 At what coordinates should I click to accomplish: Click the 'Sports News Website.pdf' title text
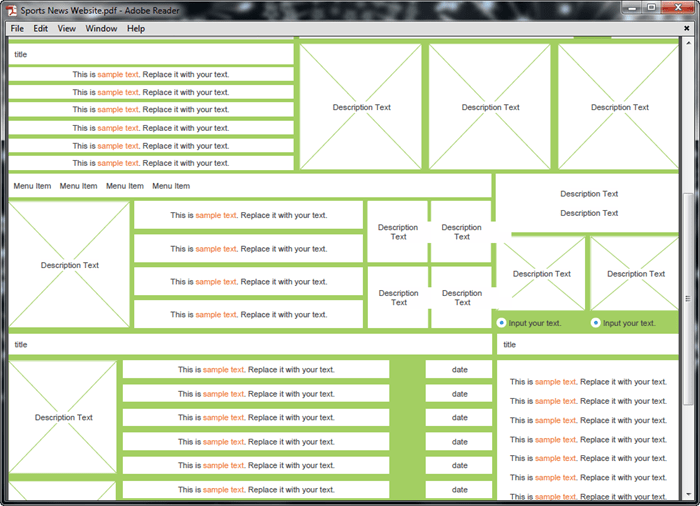click(69, 10)
